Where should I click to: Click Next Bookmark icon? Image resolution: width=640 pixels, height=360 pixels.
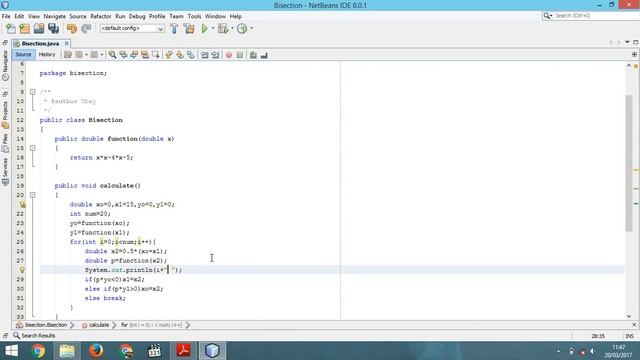point(180,55)
